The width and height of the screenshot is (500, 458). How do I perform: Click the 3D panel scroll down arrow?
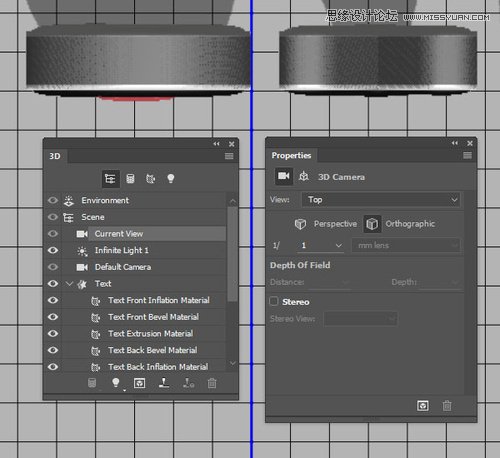coord(233,363)
